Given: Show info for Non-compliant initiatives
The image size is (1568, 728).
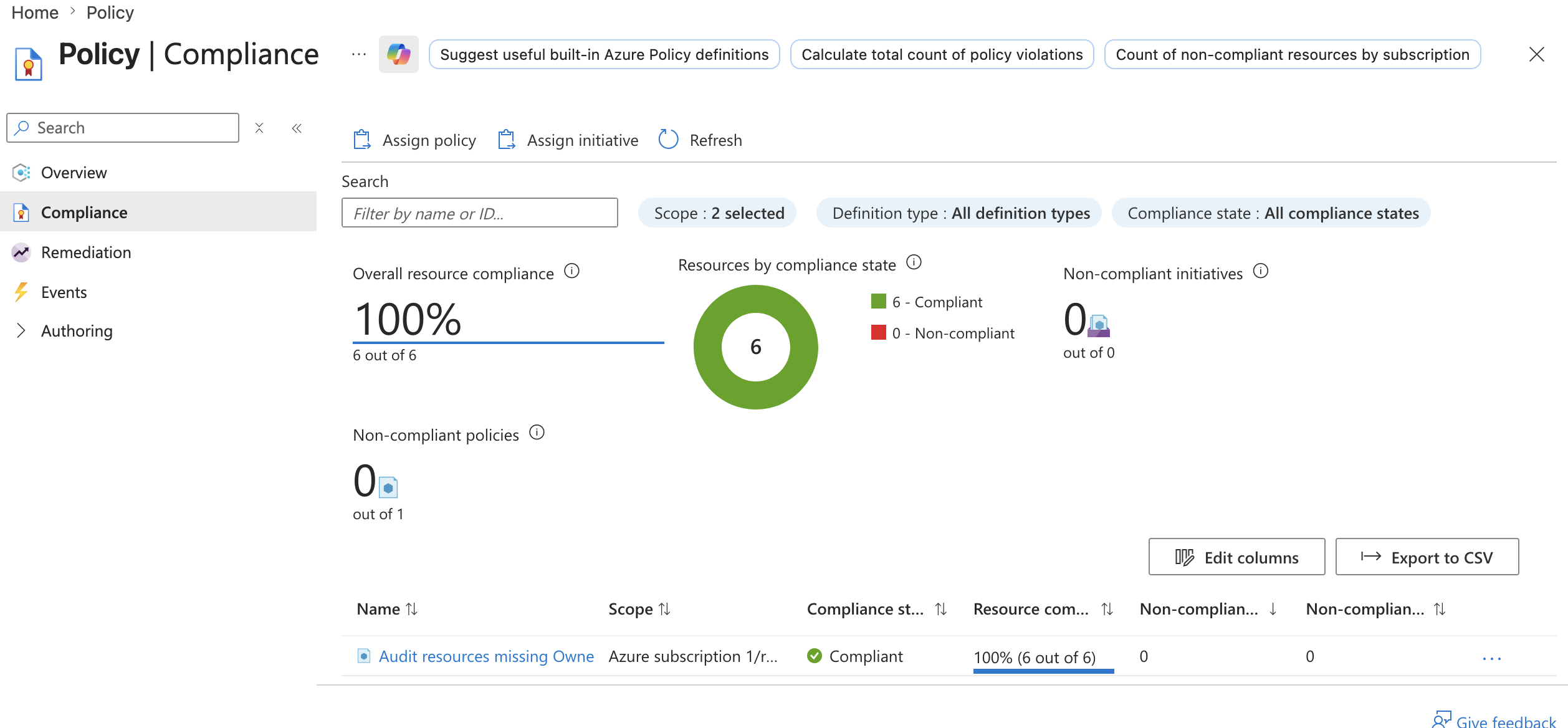Looking at the screenshot, I should [x=1261, y=271].
